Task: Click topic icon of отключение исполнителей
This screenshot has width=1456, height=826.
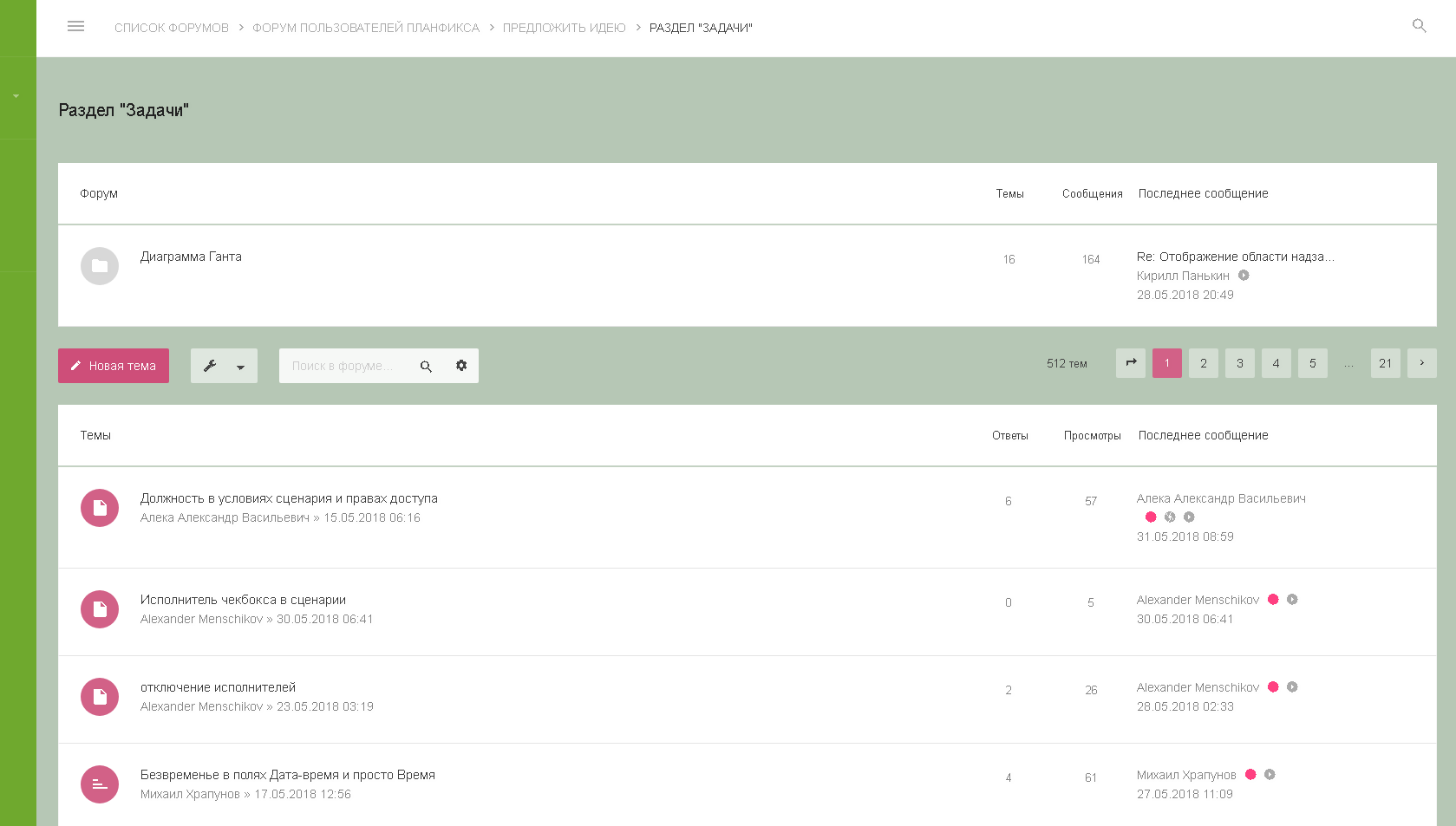Action: coord(100,697)
